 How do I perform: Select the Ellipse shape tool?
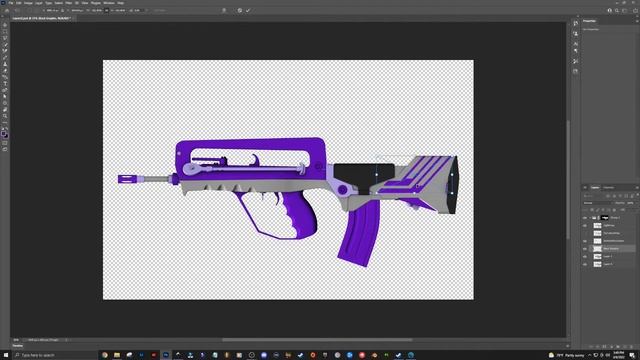pos(5,103)
